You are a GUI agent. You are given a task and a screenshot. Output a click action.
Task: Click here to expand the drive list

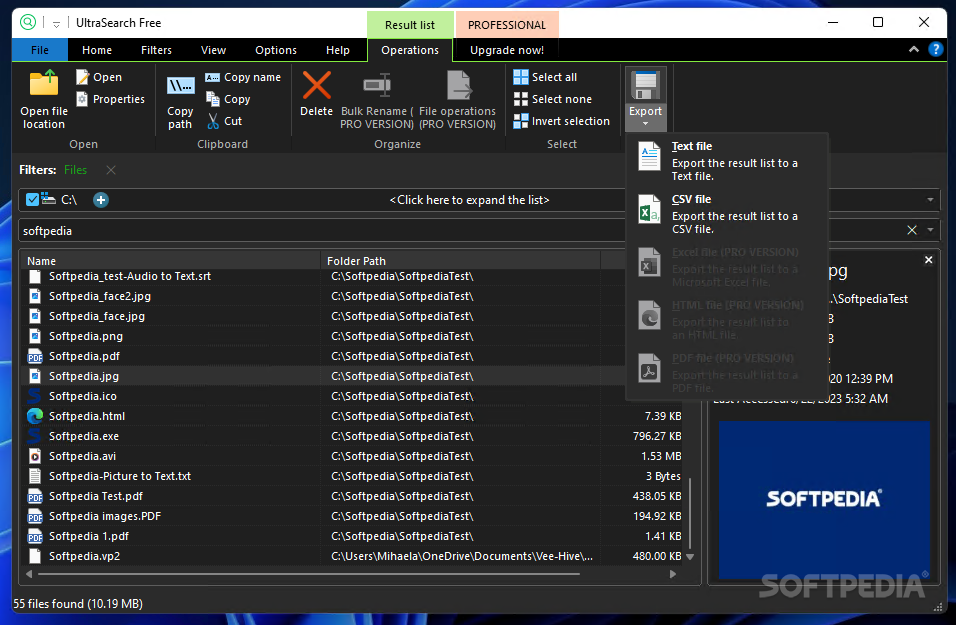pyautogui.click(x=469, y=200)
